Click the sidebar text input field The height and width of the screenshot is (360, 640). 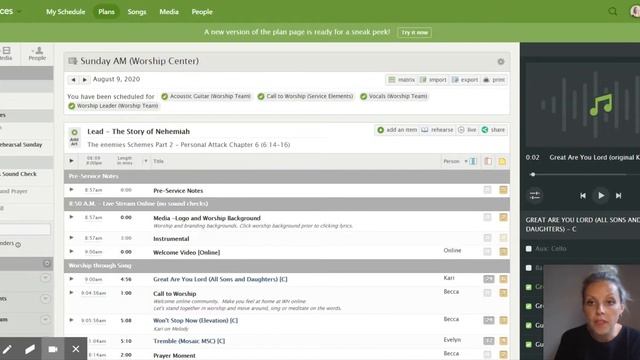point(25,229)
